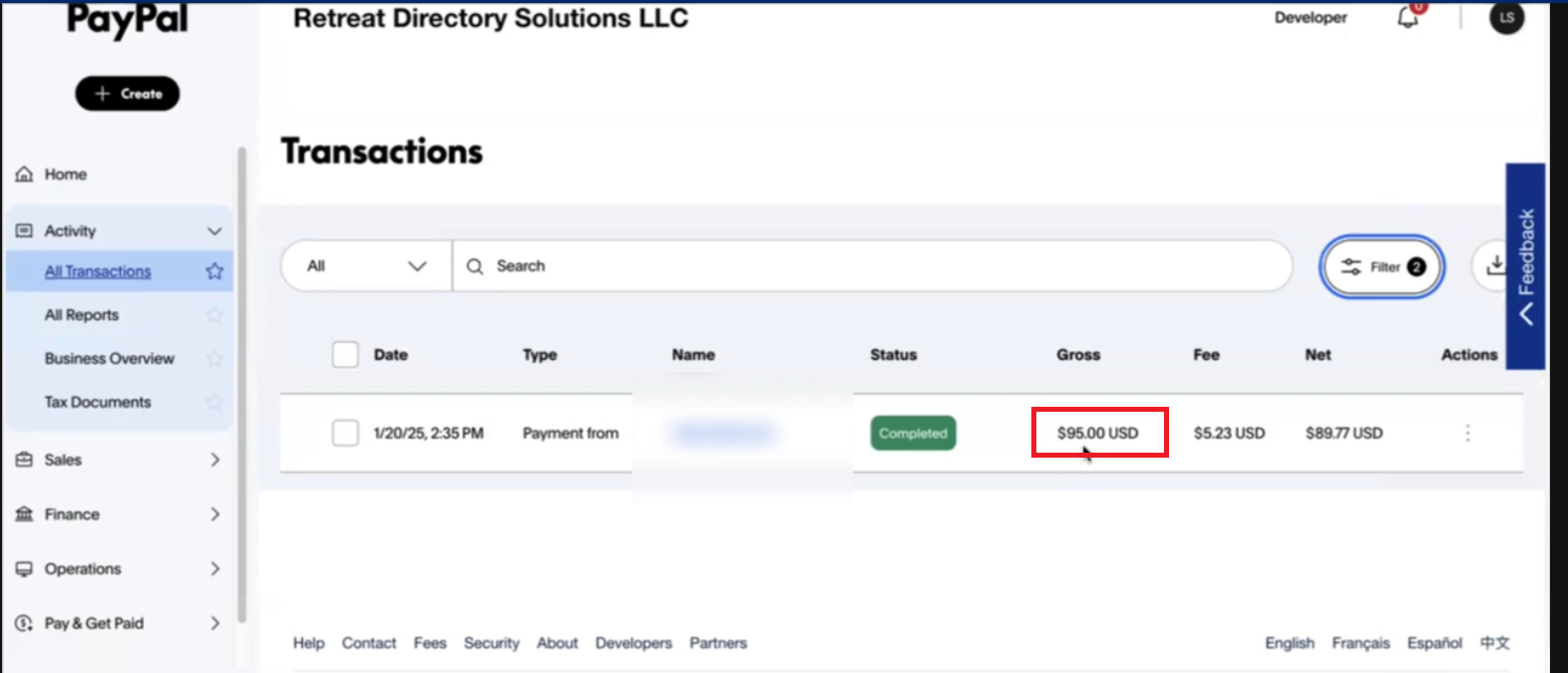This screenshot has height=673, width=1568.
Task: Open the All transaction type dropdown
Action: click(x=366, y=266)
